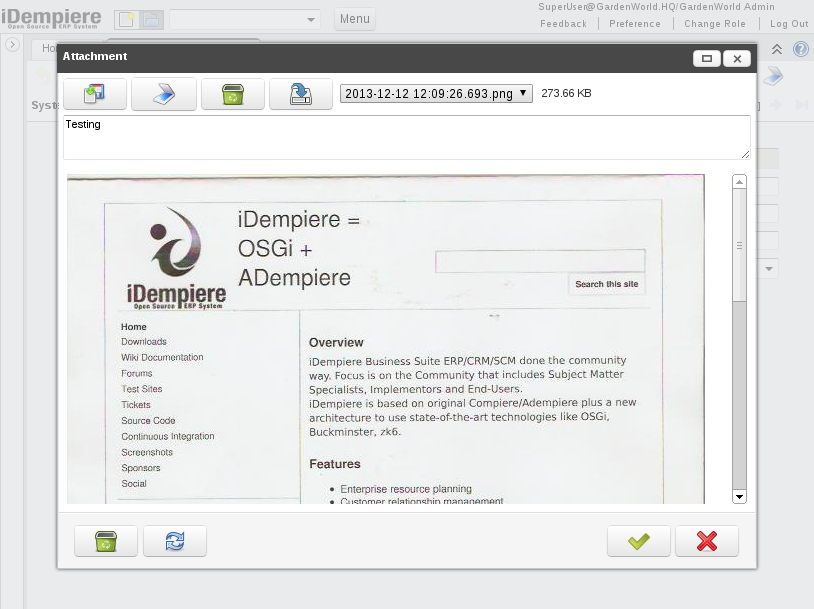
Task: Click the scroll-down arrow of the preview
Action: point(740,496)
